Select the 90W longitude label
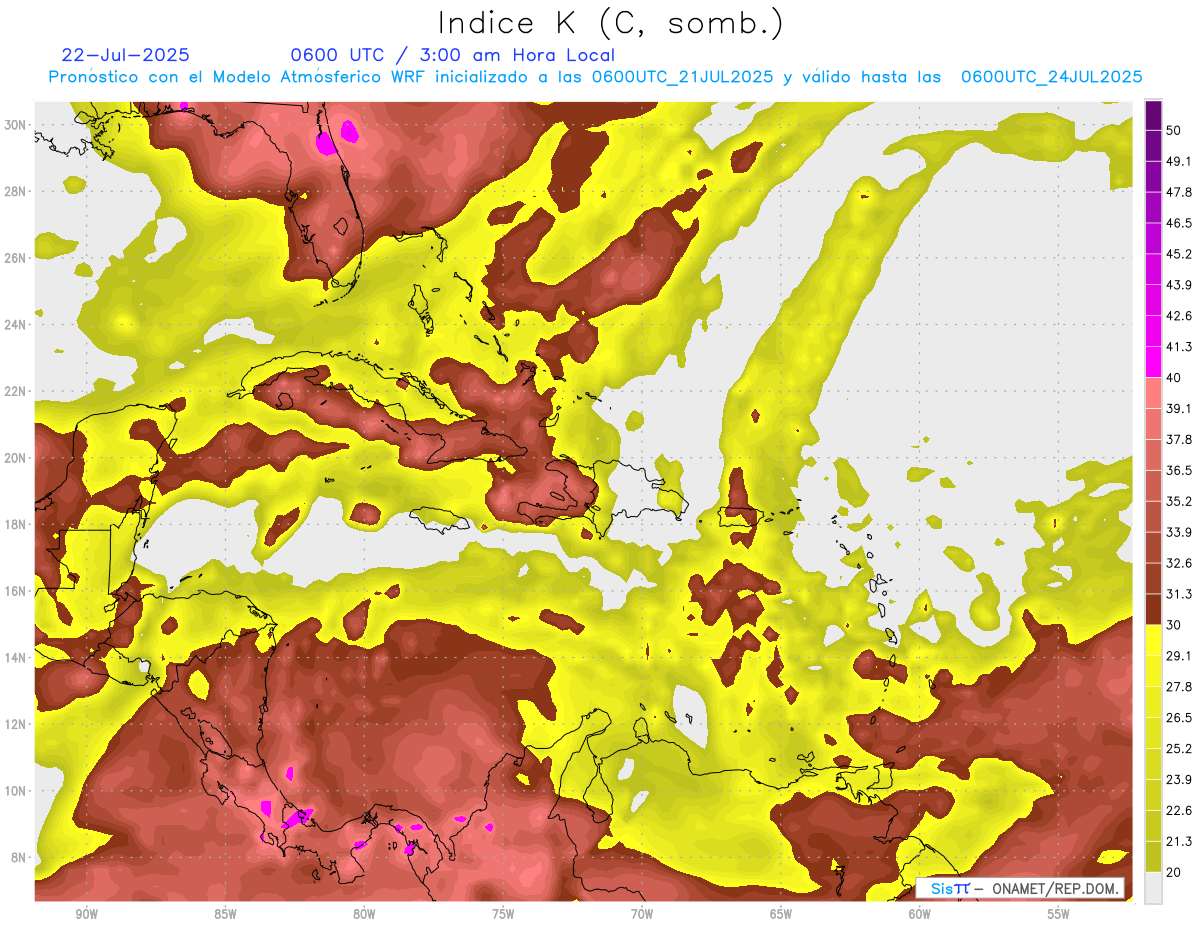The width and height of the screenshot is (1200, 927). 86,914
